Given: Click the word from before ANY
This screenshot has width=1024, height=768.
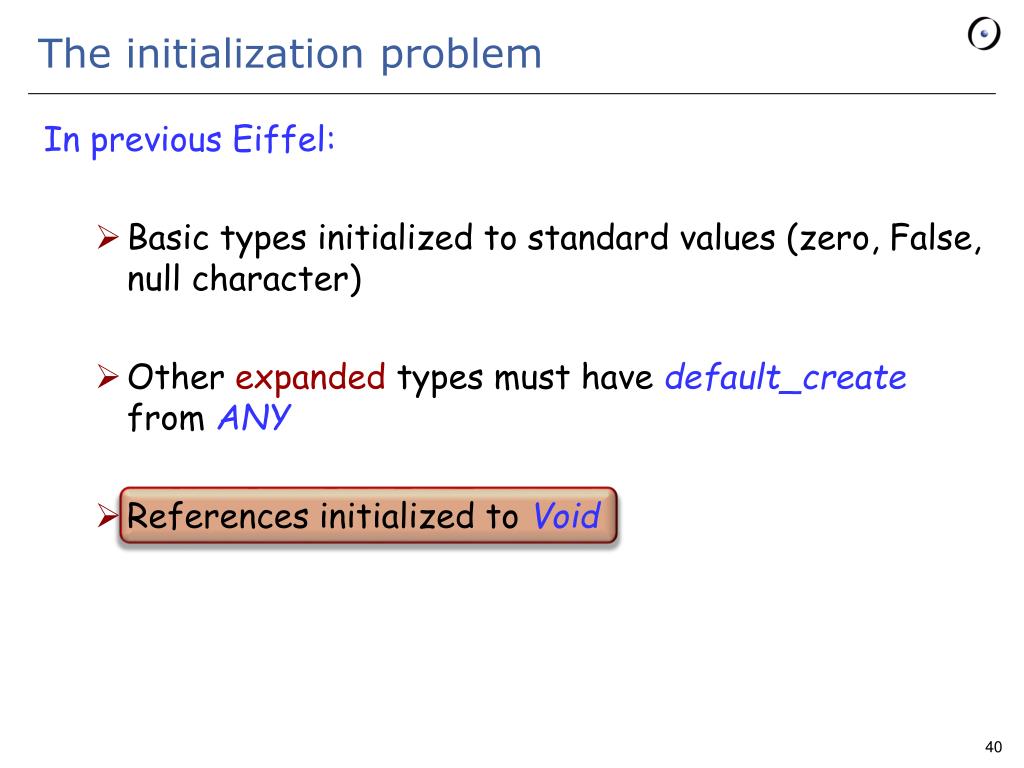Looking at the screenshot, I should point(166,418).
